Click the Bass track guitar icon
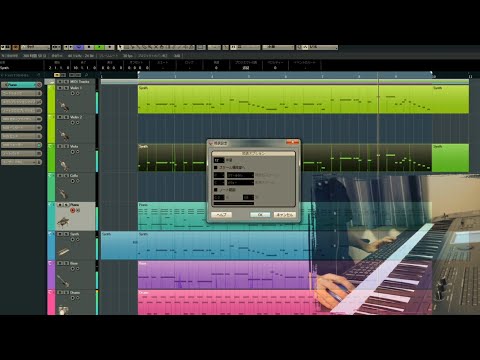 63,281
